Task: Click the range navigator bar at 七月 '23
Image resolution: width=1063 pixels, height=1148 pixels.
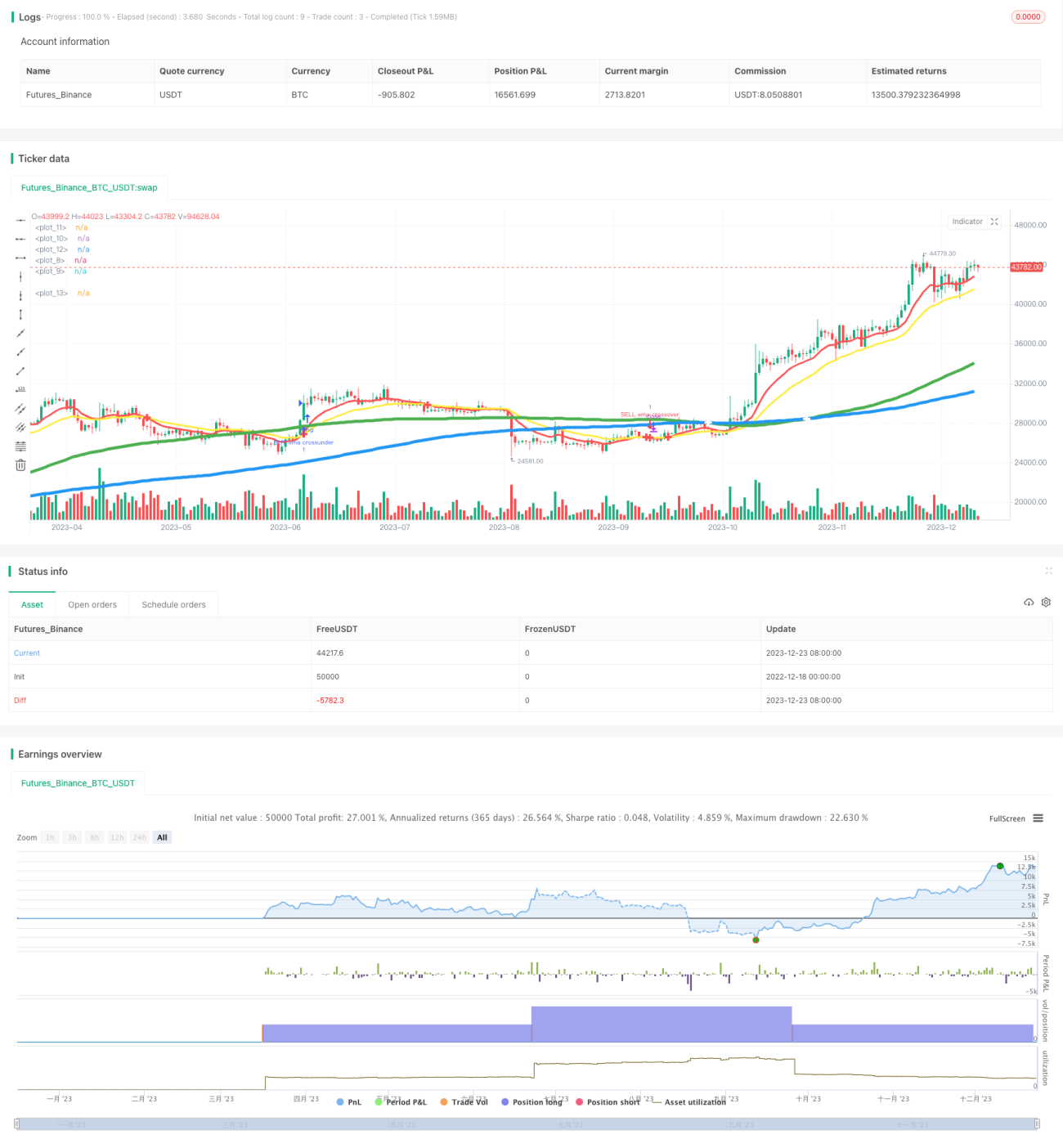Action: 570,1125
